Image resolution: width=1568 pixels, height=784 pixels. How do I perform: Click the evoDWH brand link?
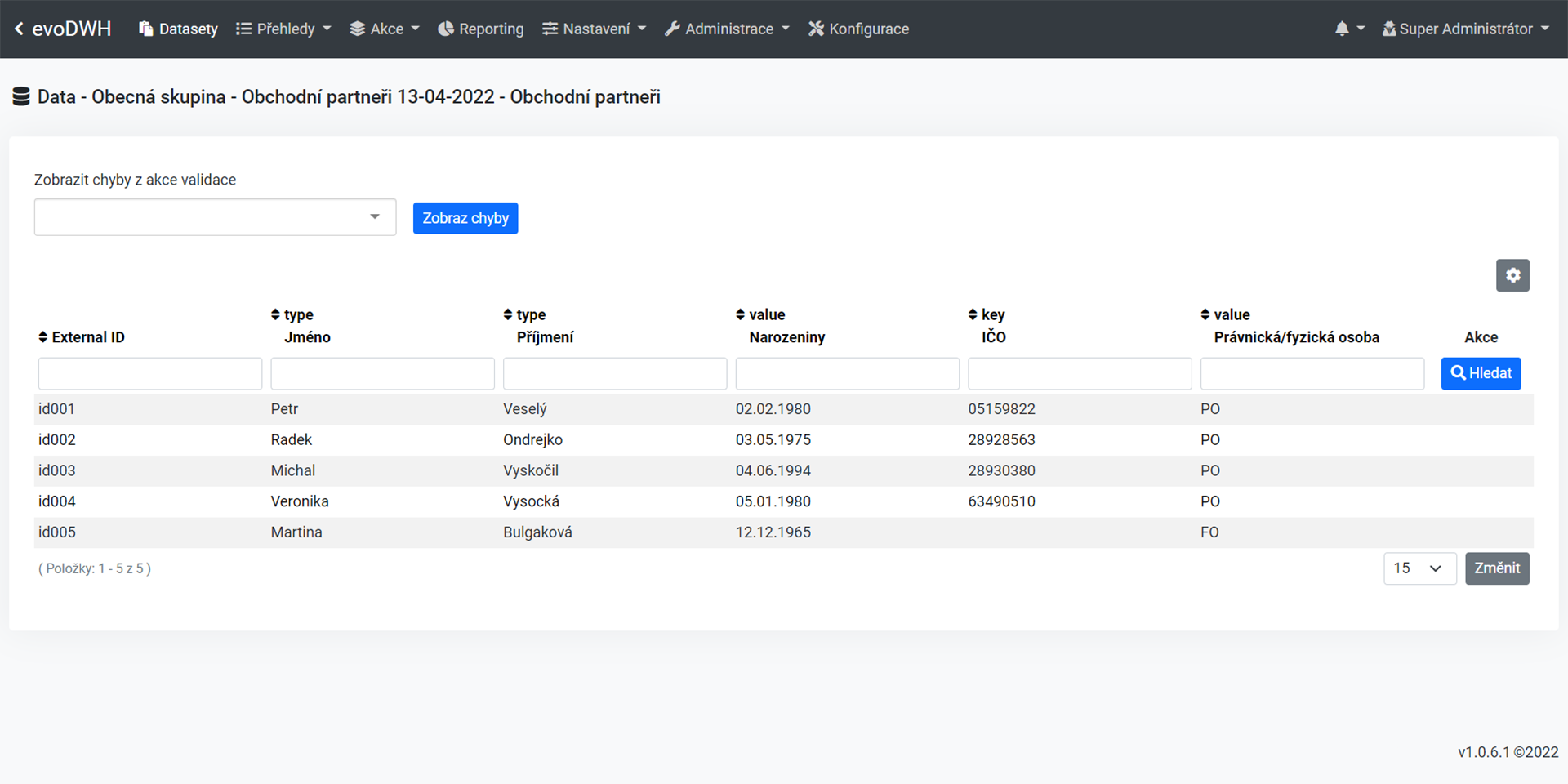71,29
